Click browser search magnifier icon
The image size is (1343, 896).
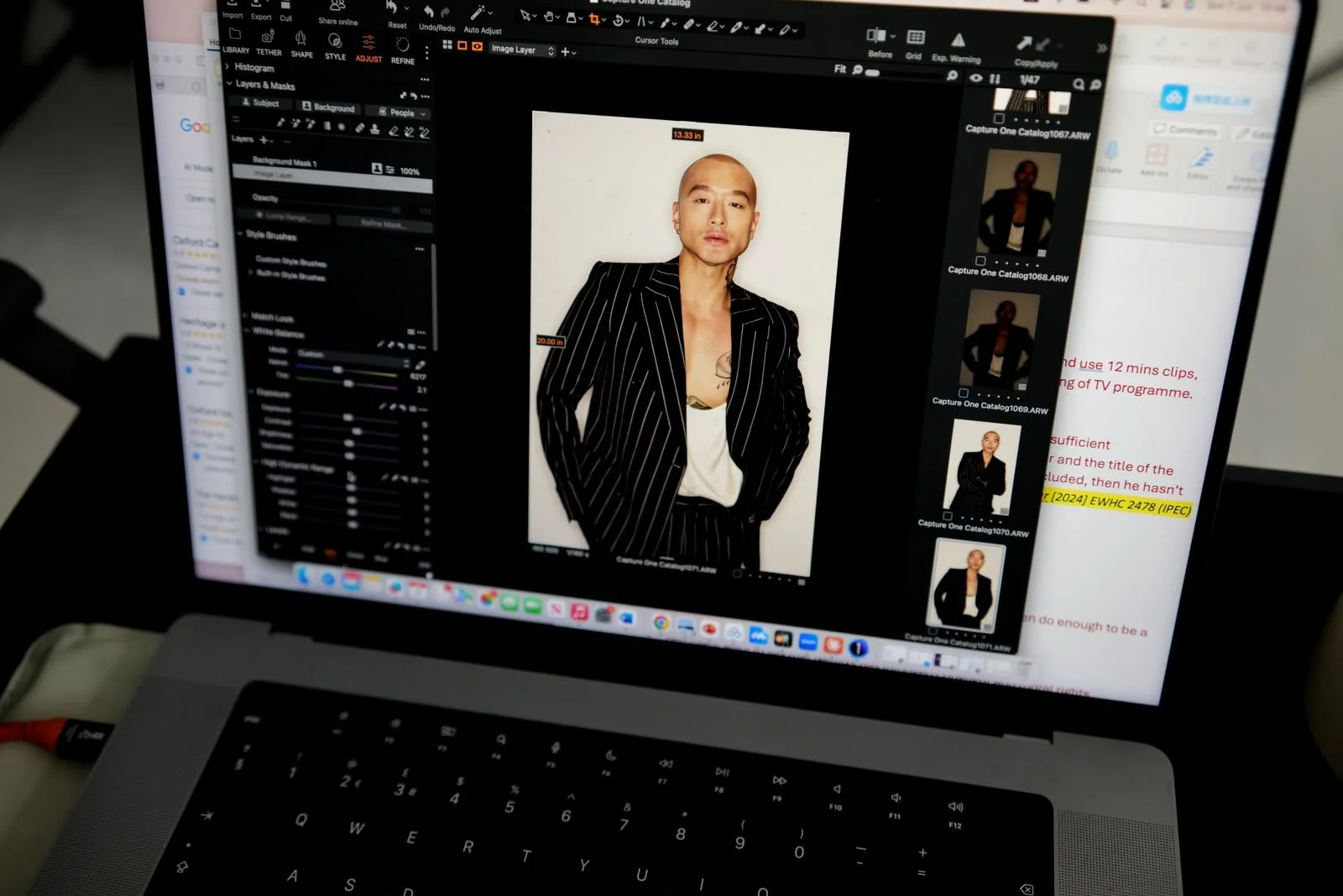click(x=1079, y=84)
